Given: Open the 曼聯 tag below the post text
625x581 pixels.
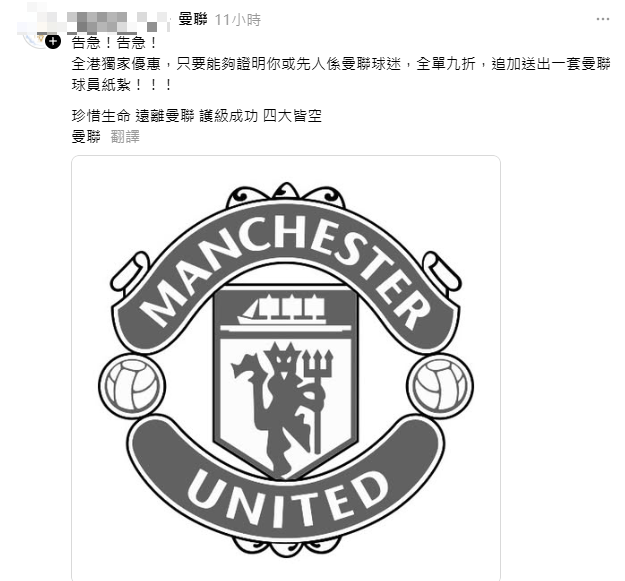Looking at the screenshot, I should coord(86,137).
